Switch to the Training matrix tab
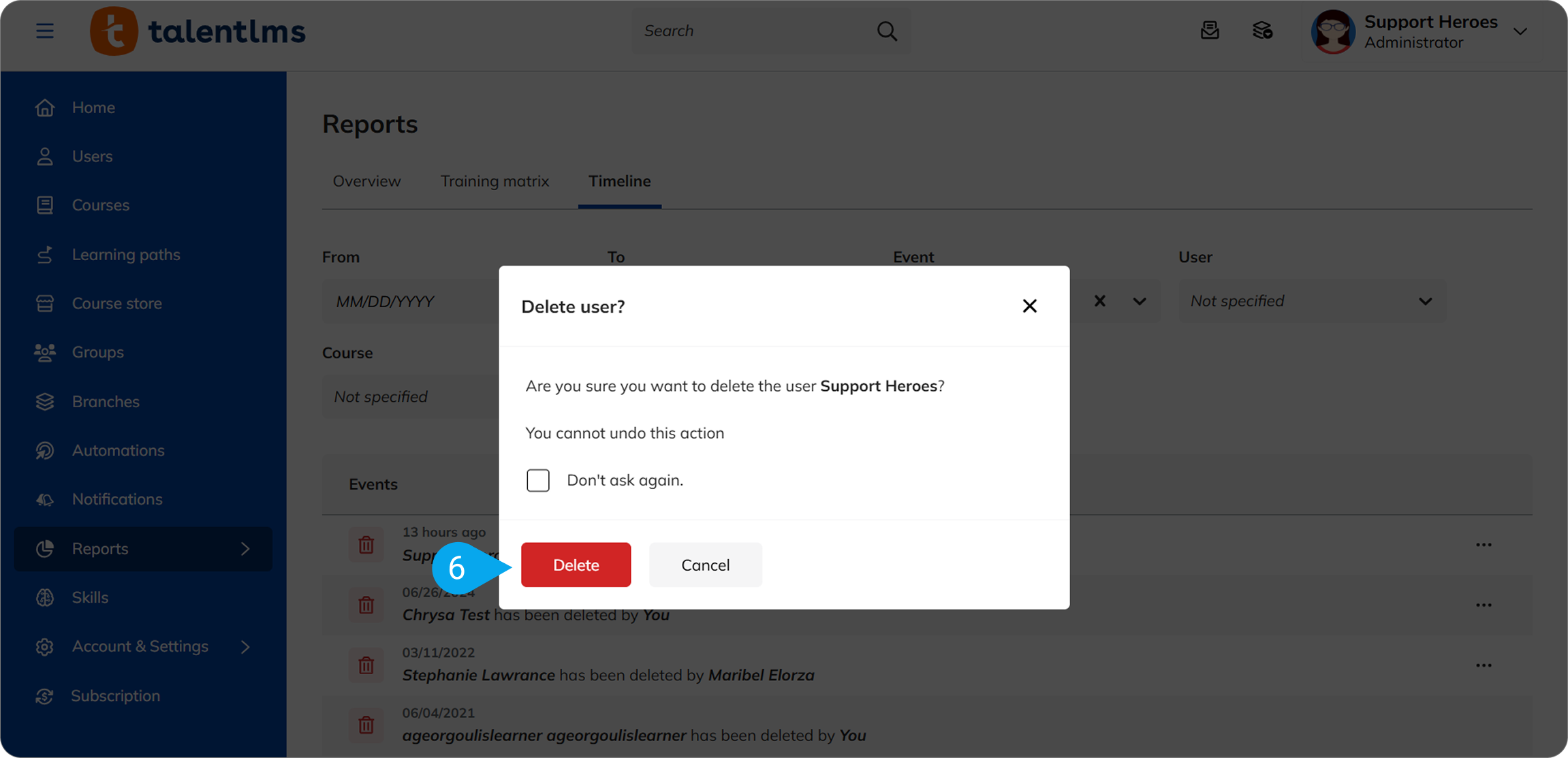 (495, 181)
